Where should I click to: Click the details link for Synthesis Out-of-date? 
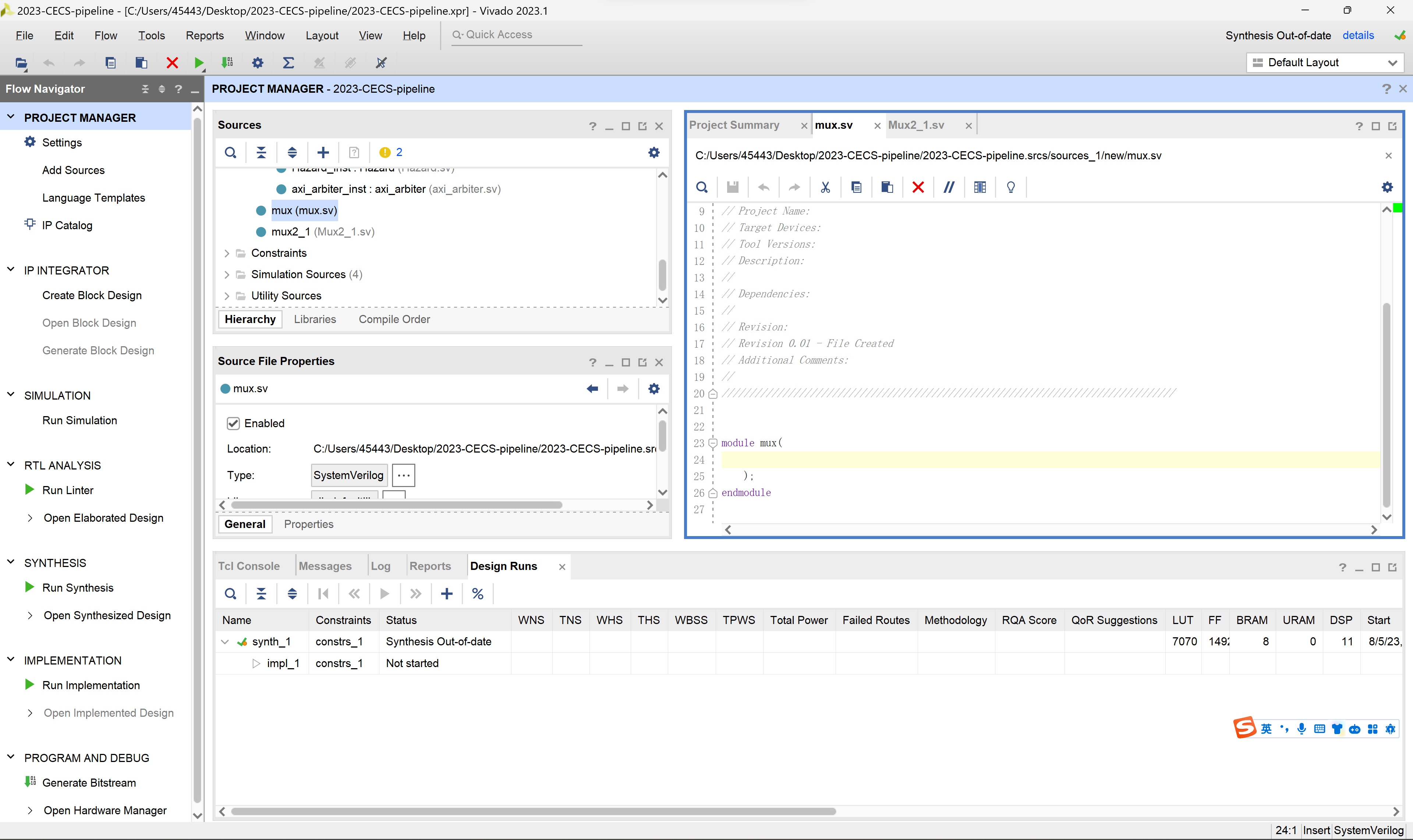(x=1358, y=35)
